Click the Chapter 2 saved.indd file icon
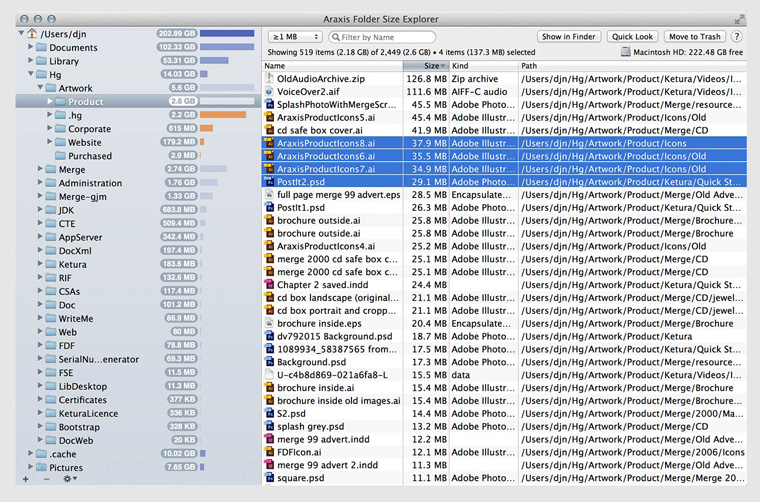 click(269, 285)
